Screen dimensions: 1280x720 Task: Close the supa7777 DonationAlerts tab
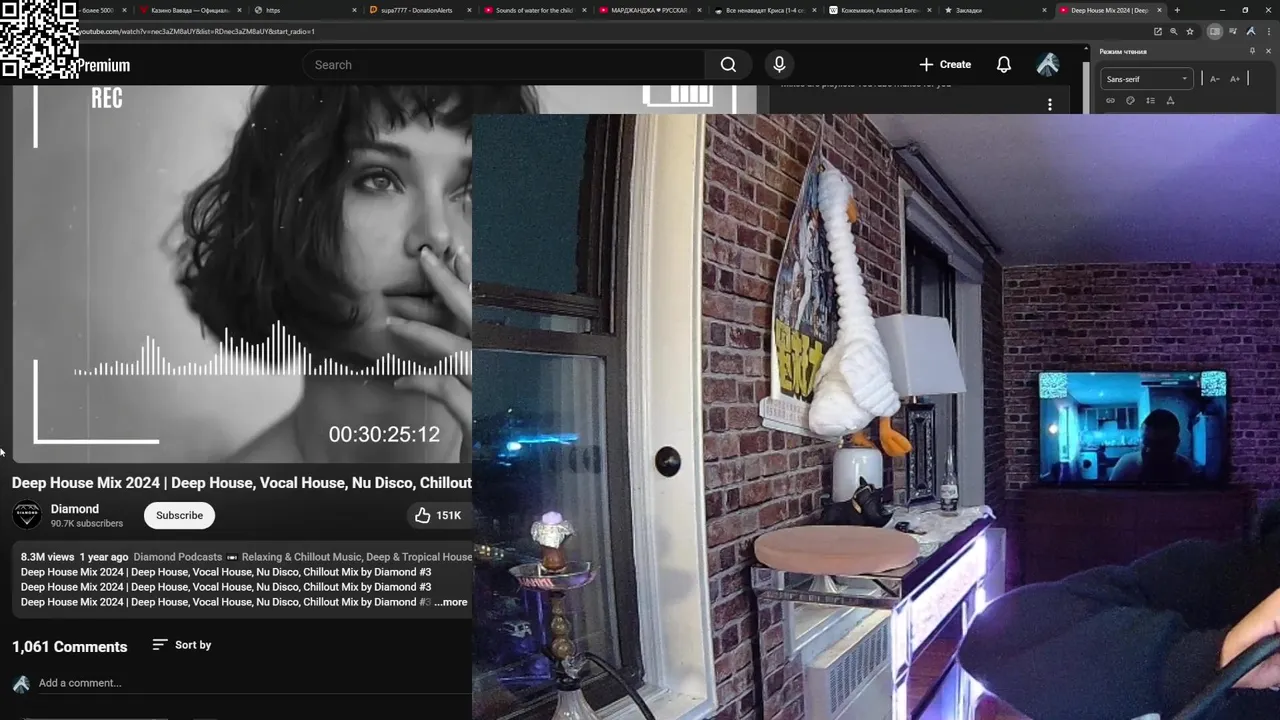(x=468, y=10)
